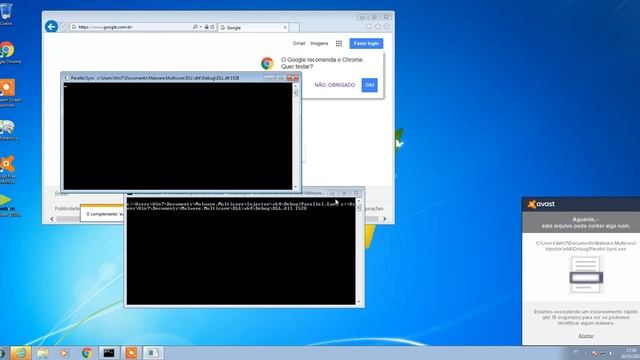Close the Google tab
This screenshot has height=360, width=640.
[285, 27]
